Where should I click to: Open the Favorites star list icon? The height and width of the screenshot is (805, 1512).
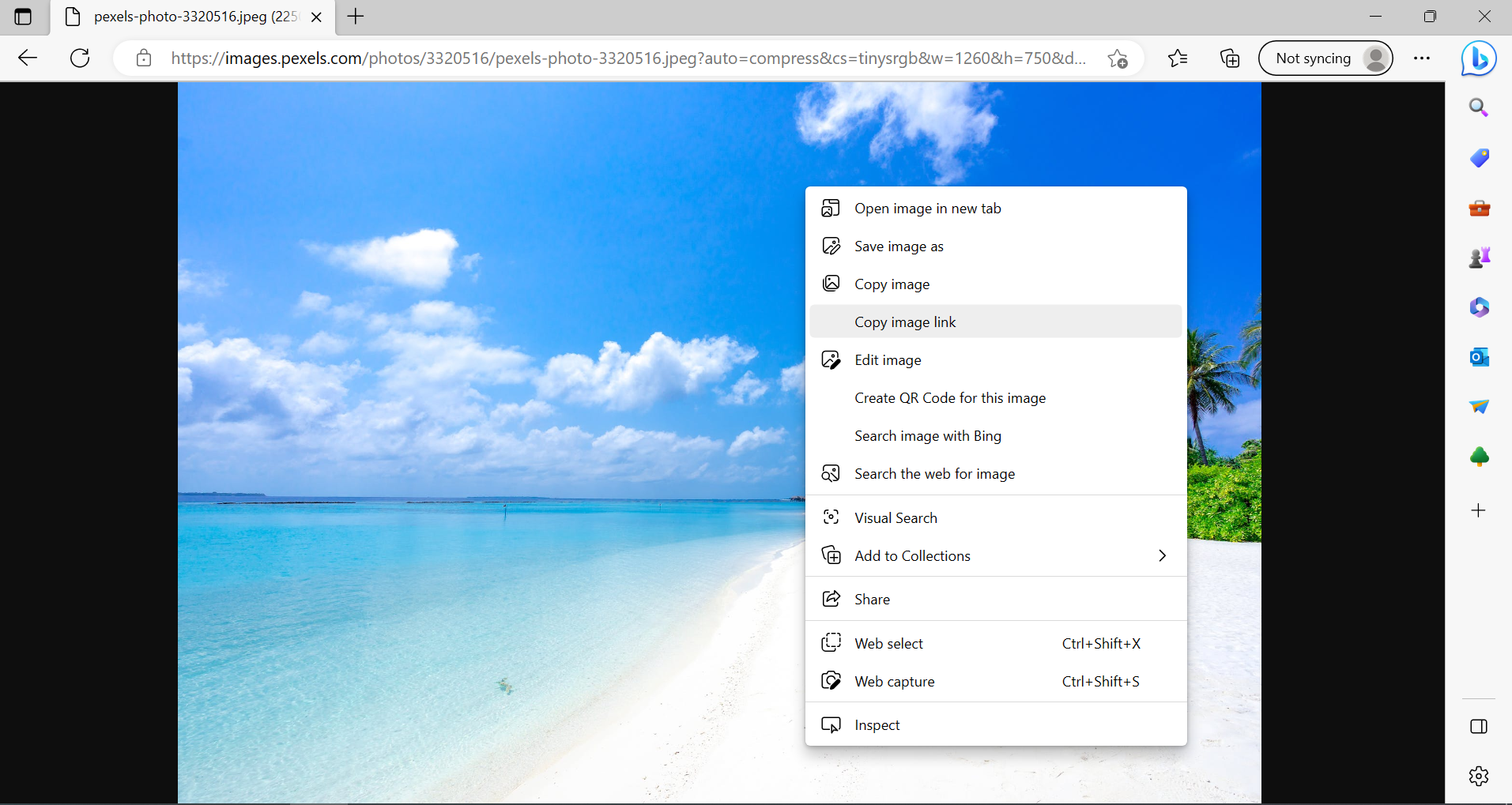tap(1178, 58)
